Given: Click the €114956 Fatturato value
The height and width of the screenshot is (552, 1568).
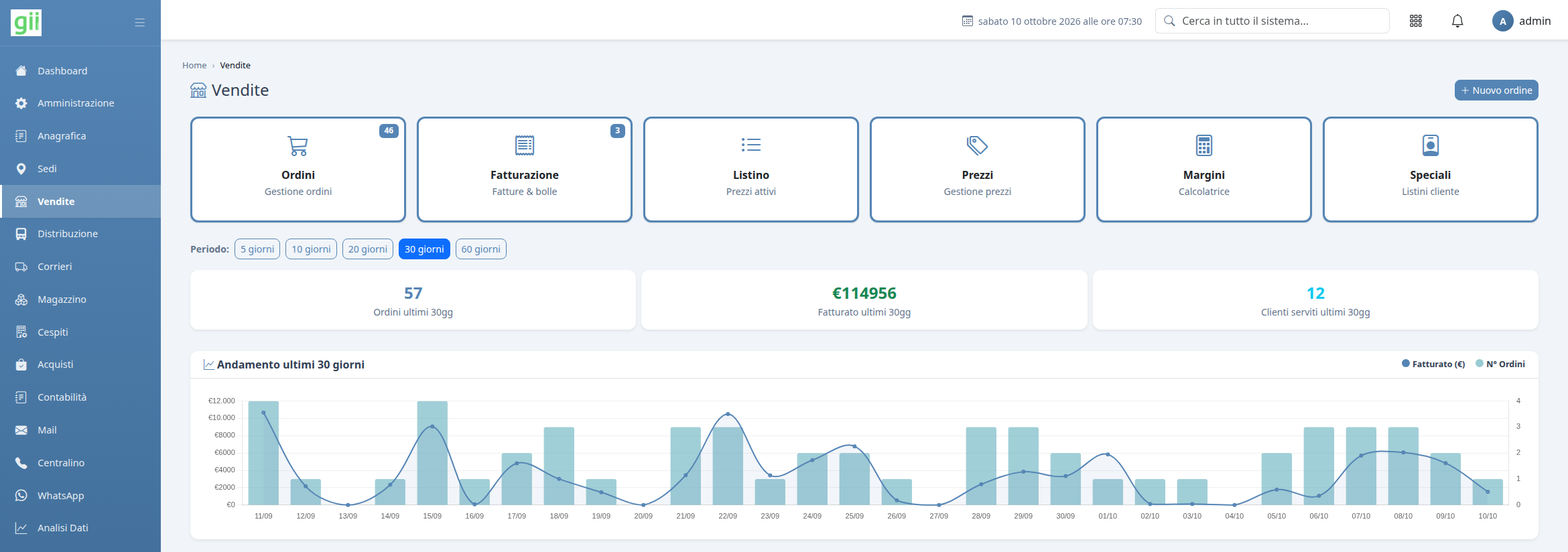Looking at the screenshot, I should click(x=864, y=293).
